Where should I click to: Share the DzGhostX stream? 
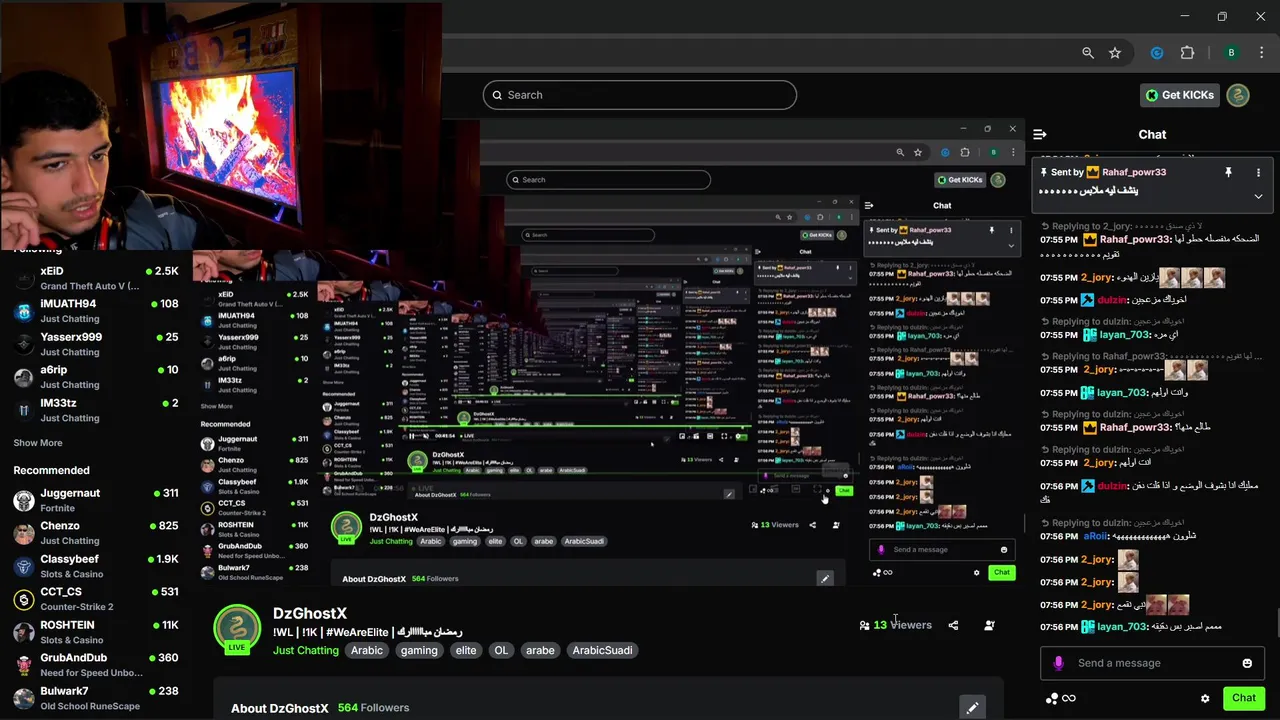point(953,625)
